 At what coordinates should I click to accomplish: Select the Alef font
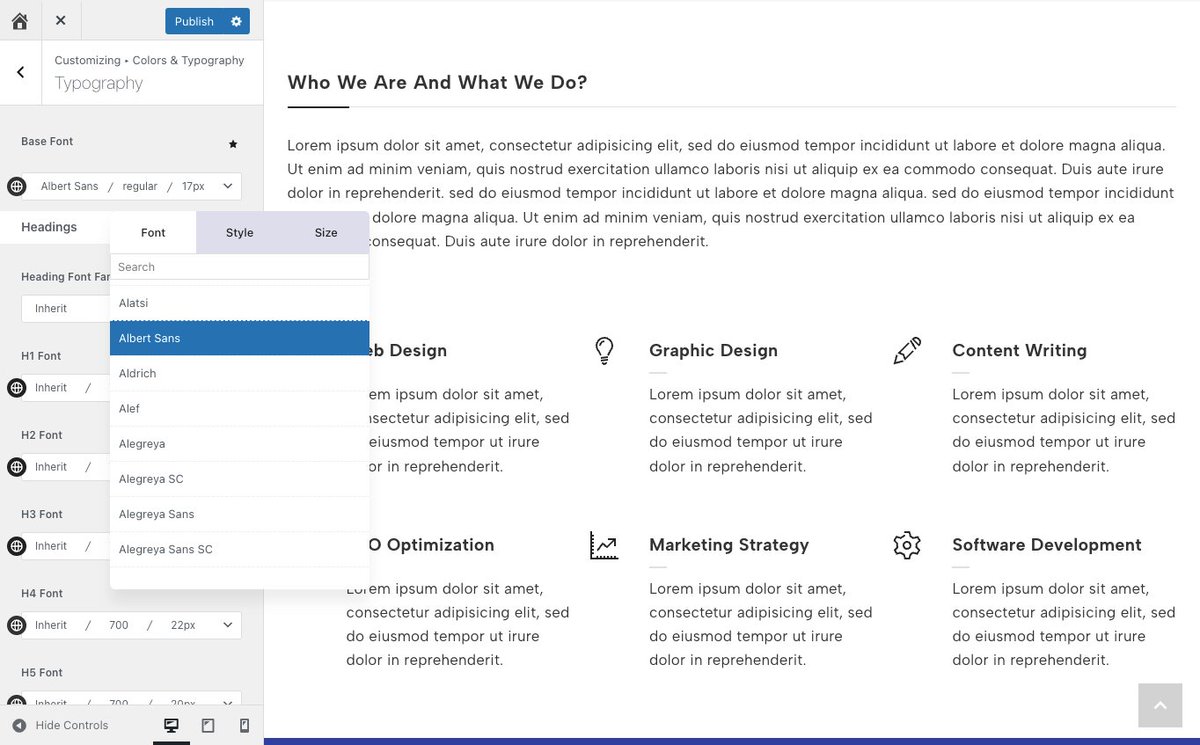pyautogui.click(x=240, y=408)
